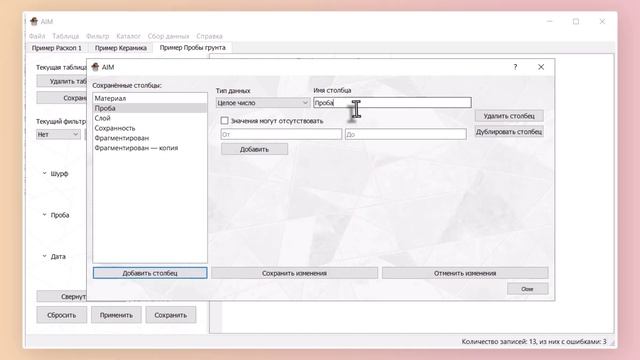Click the Свернуть button in main window
The image size is (640, 360).
[x=62, y=296]
